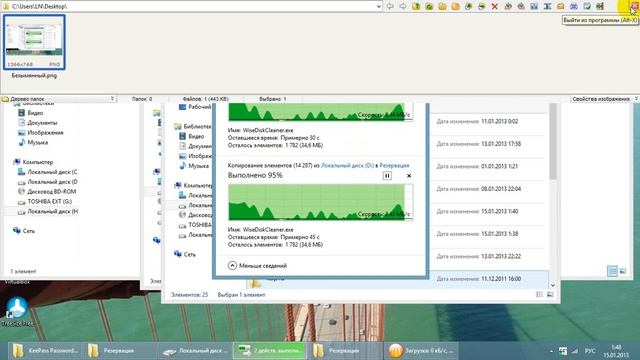The image size is (640, 360).
Task: Pause the 95% copy operation
Action: click(387, 176)
